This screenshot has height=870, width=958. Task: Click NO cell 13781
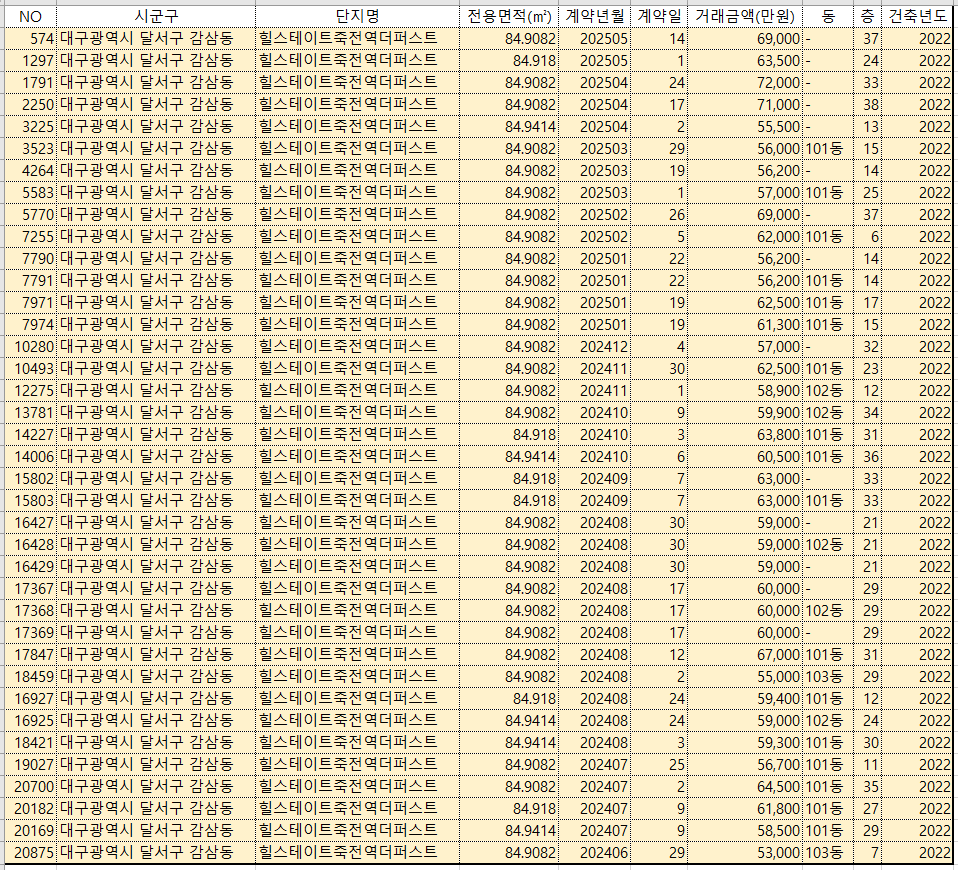point(31,412)
